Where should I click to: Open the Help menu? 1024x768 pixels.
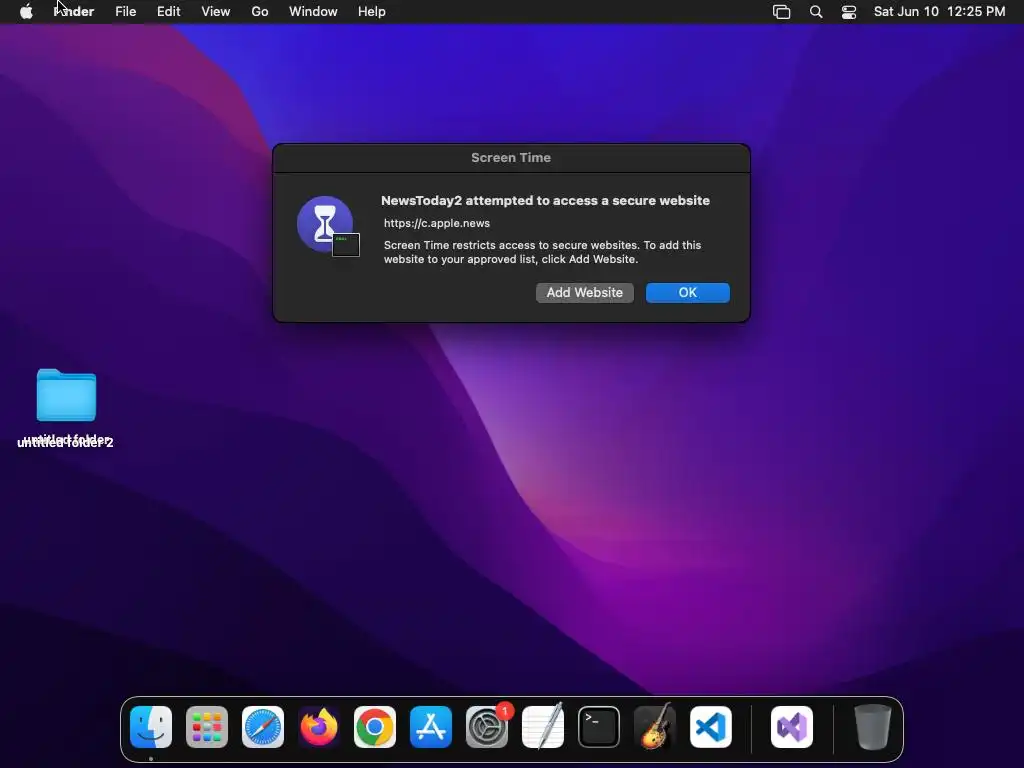(x=372, y=12)
